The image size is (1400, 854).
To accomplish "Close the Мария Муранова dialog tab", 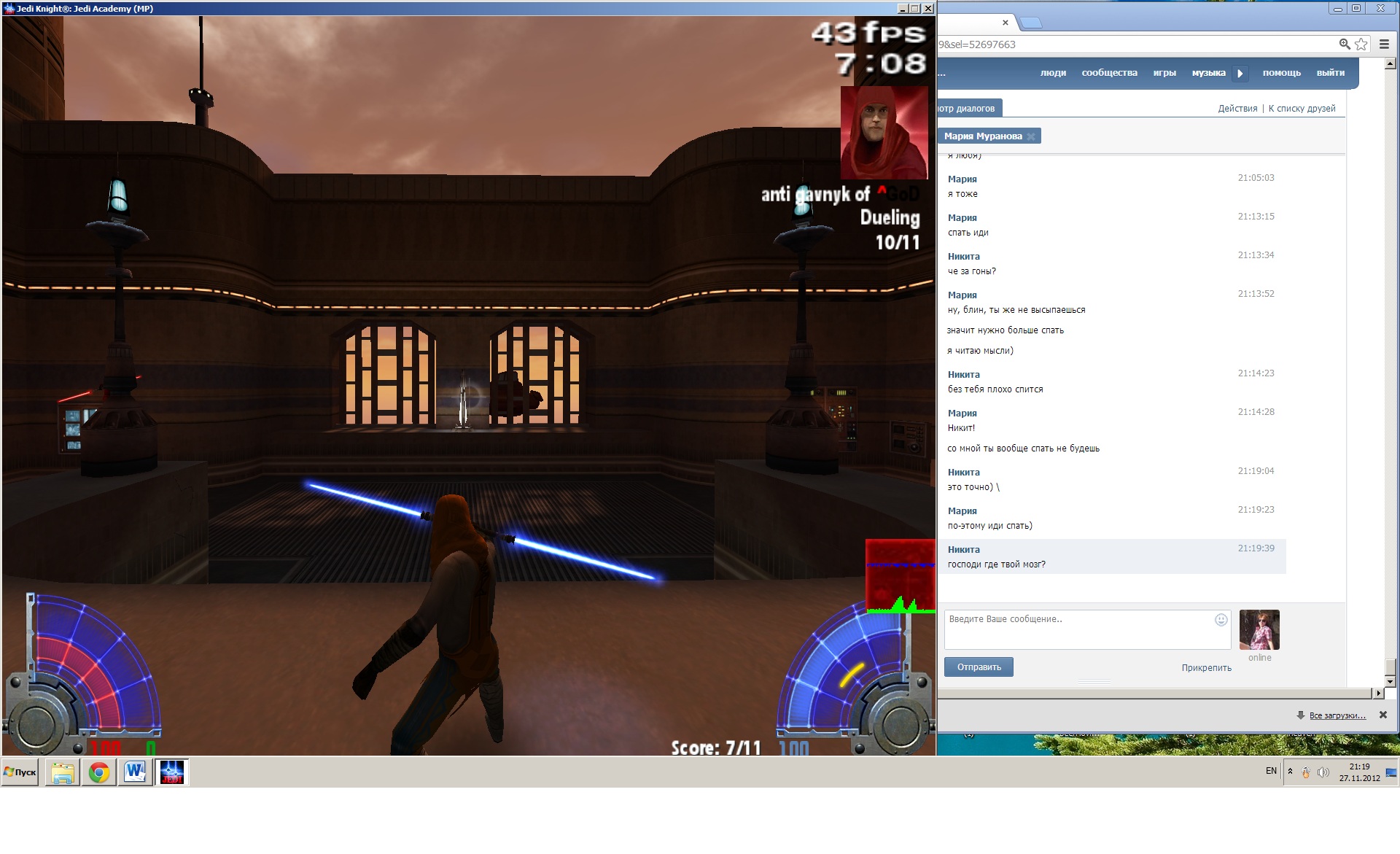I will click(1030, 136).
